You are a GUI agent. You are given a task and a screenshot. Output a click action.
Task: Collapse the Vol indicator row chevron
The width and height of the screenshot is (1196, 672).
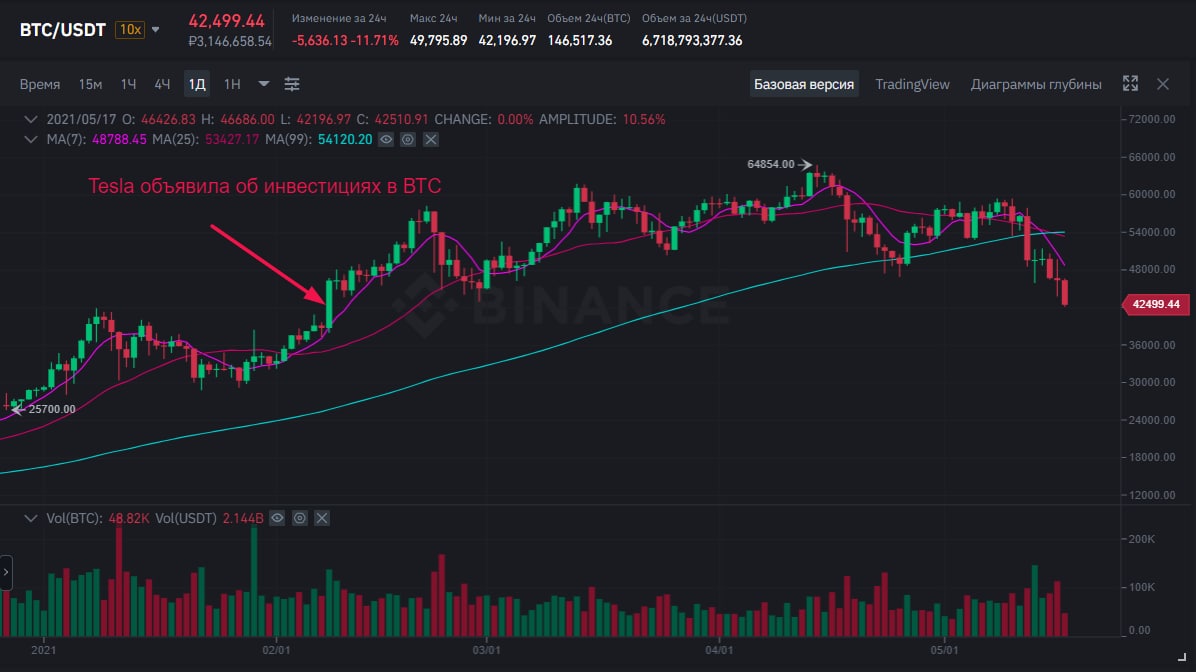click(31, 518)
